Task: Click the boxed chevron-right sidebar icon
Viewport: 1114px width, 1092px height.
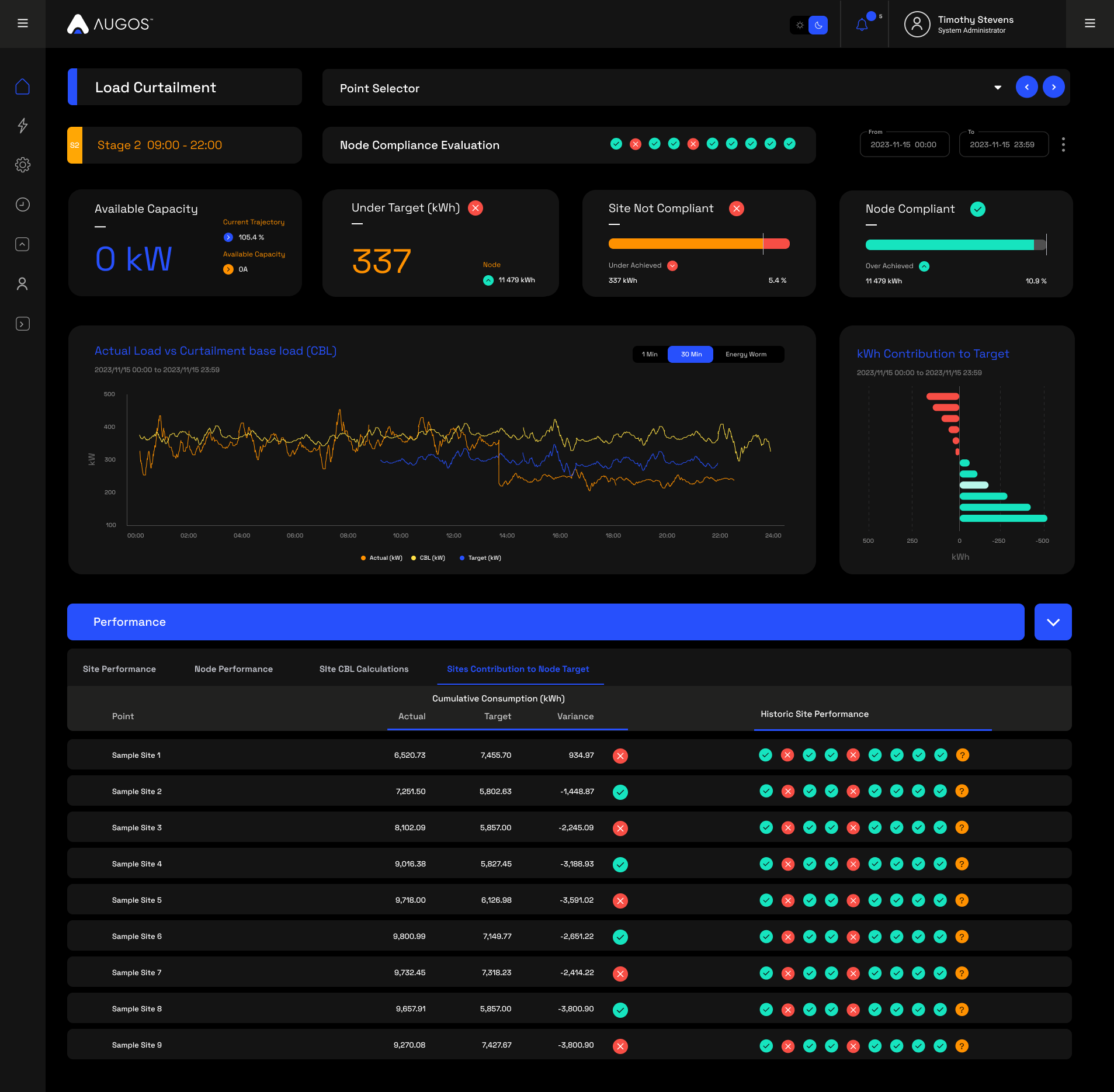Action: 22,324
